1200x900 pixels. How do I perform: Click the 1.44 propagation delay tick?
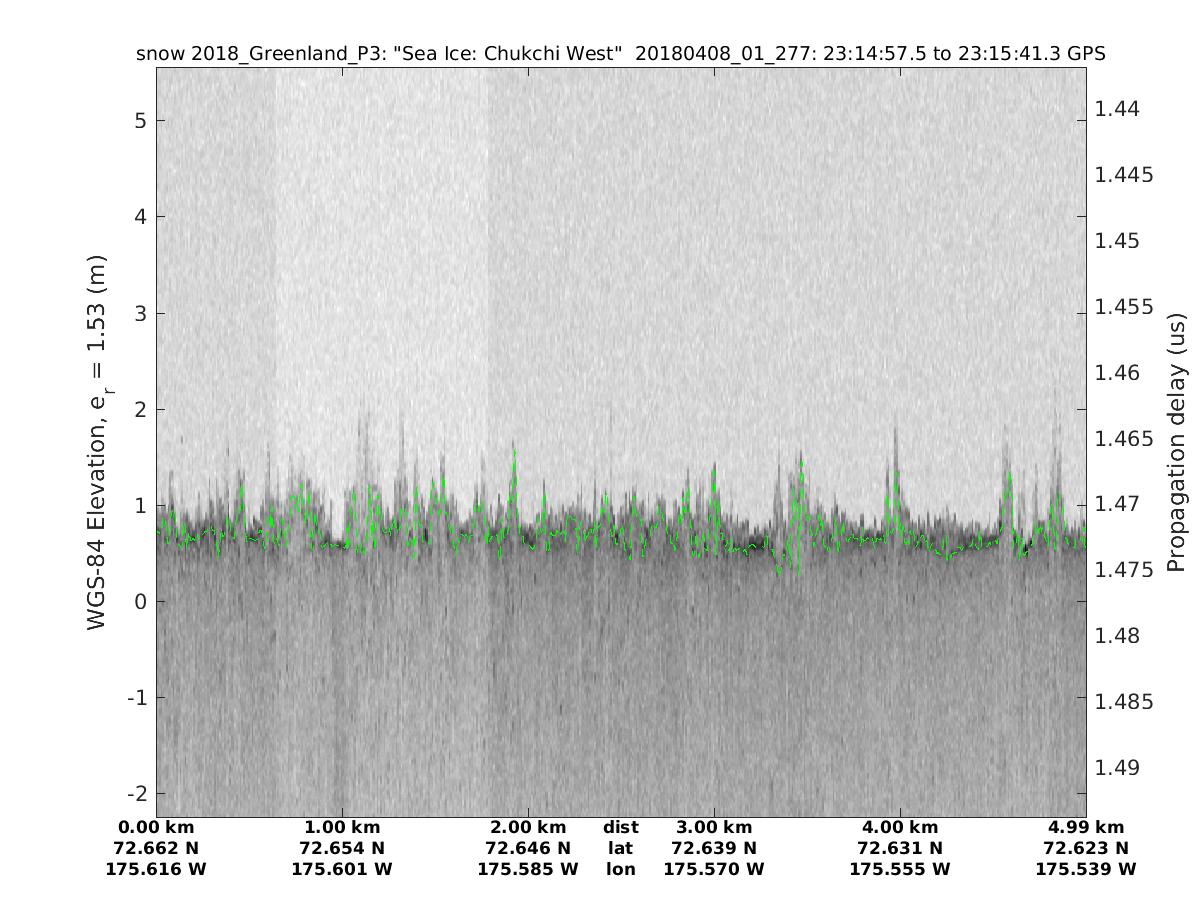(1117, 109)
